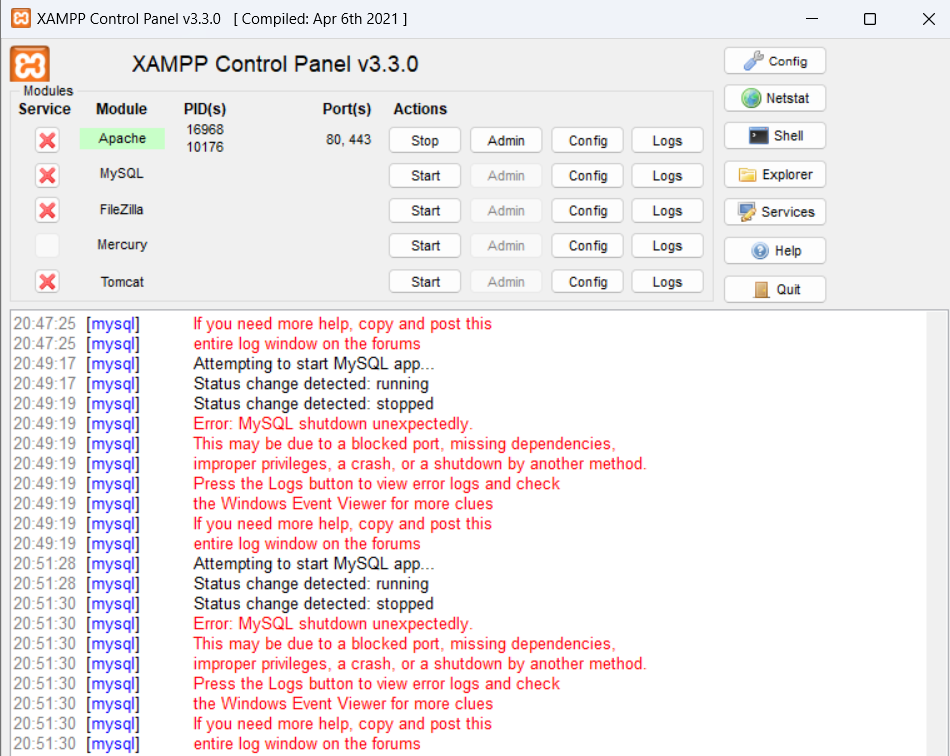Image resolution: width=950 pixels, height=756 pixels.
Task: Toggle FileZilla service install checkbox
Action: tap(47, 210)
